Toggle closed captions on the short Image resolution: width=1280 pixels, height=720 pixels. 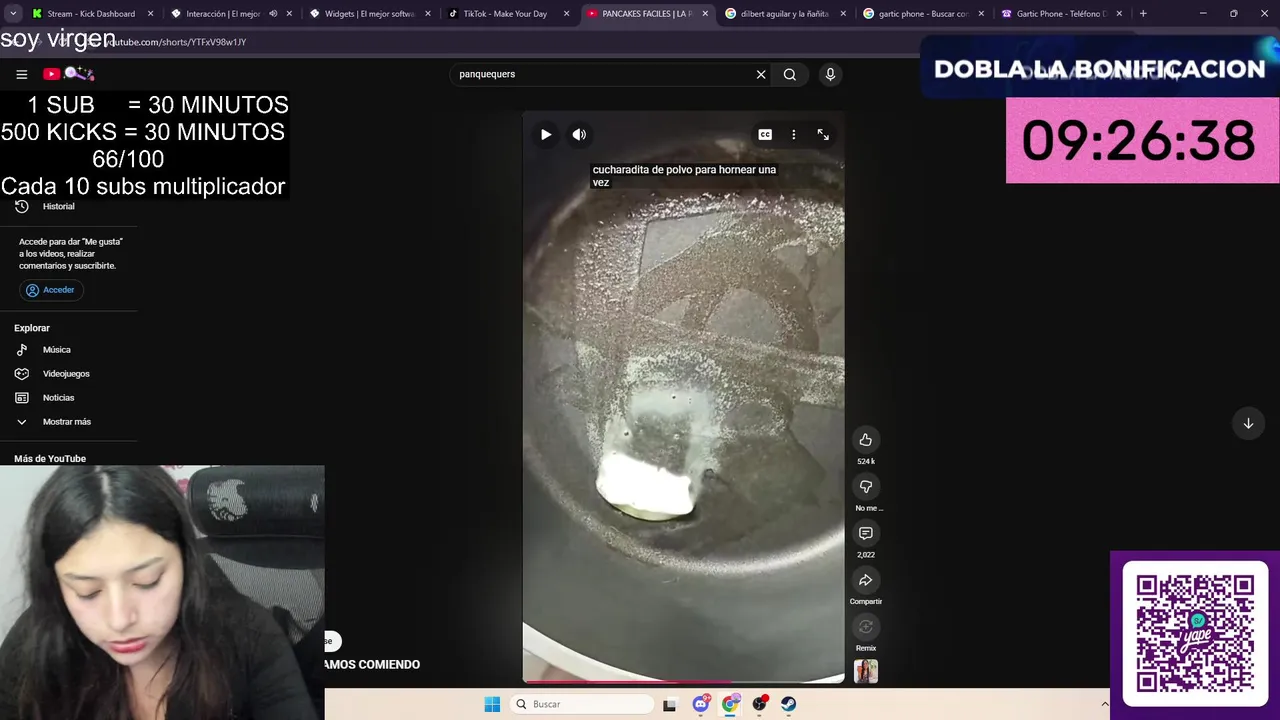(x=765, y=134)
